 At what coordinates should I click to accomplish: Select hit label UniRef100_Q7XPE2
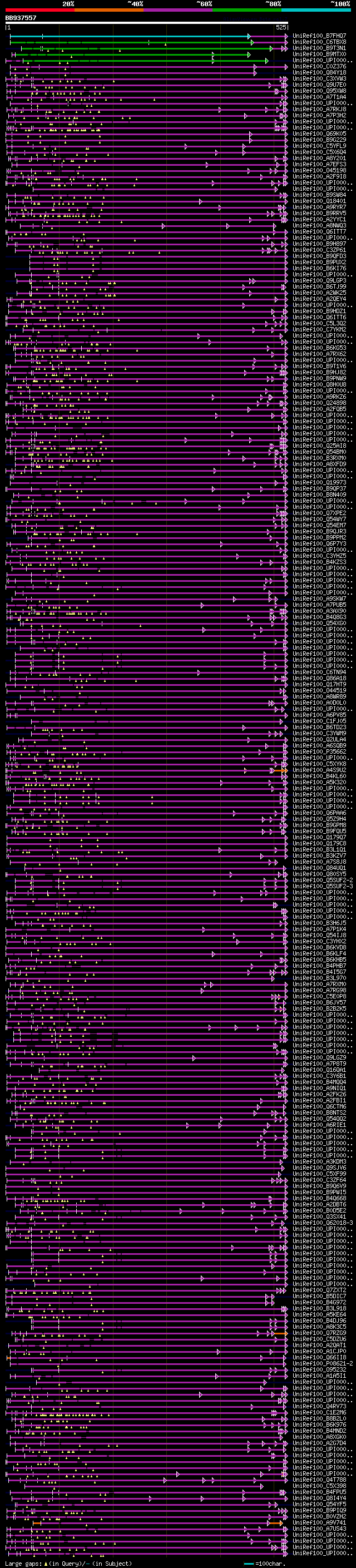pyautogui.click(x=319, y=512)
